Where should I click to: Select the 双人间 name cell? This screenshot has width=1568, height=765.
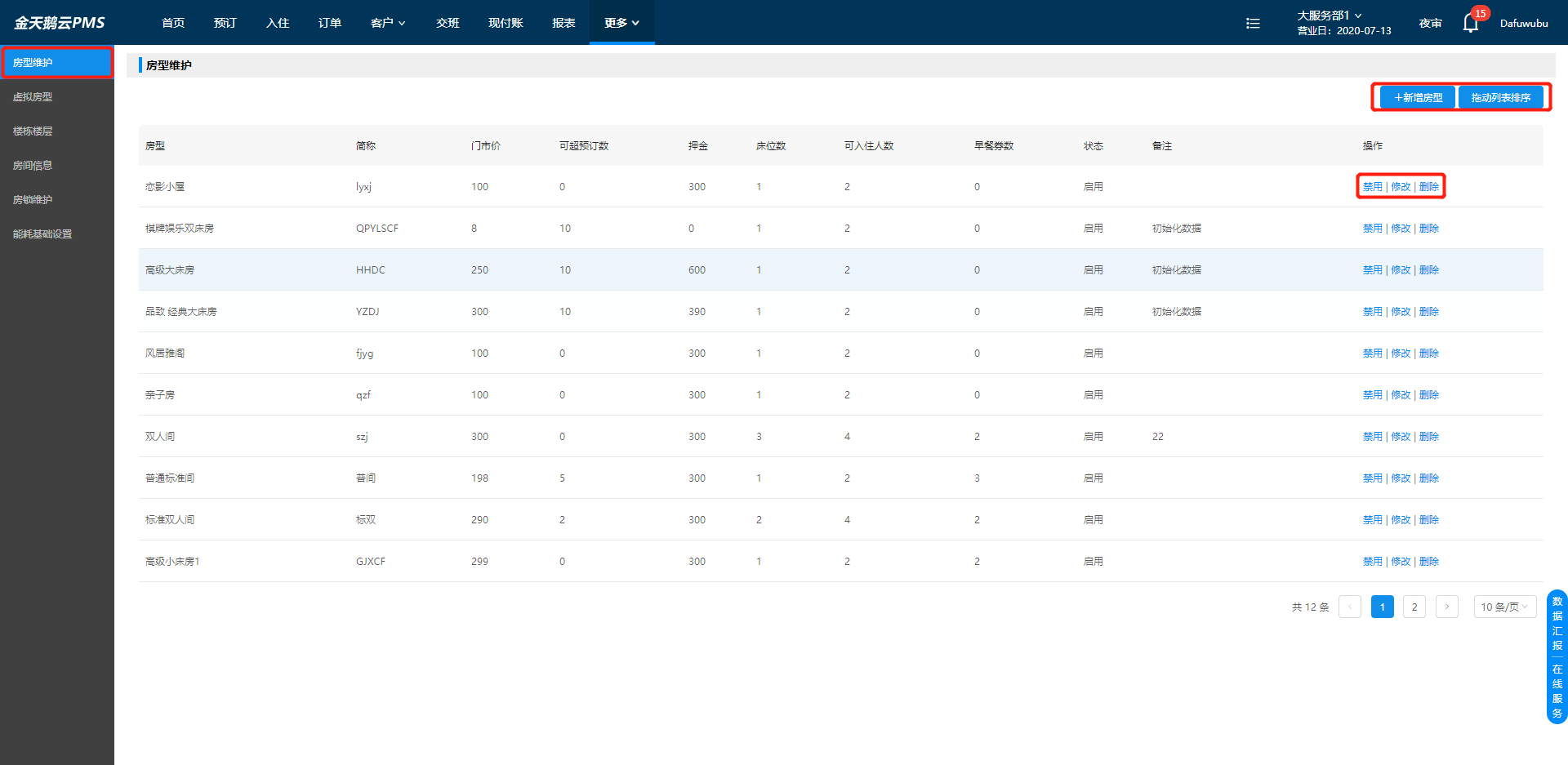click(160, 437)
